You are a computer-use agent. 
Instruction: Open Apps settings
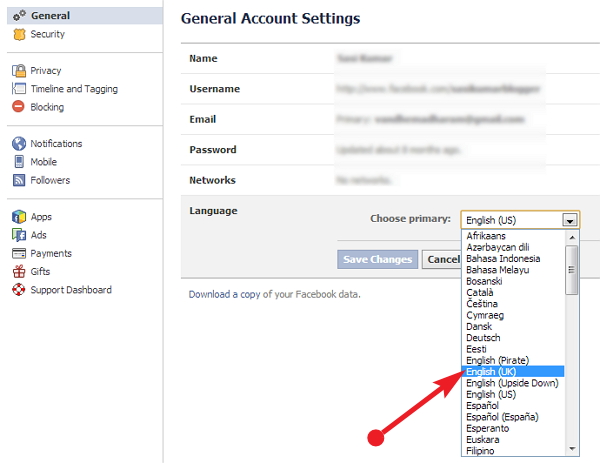point(41,217)
